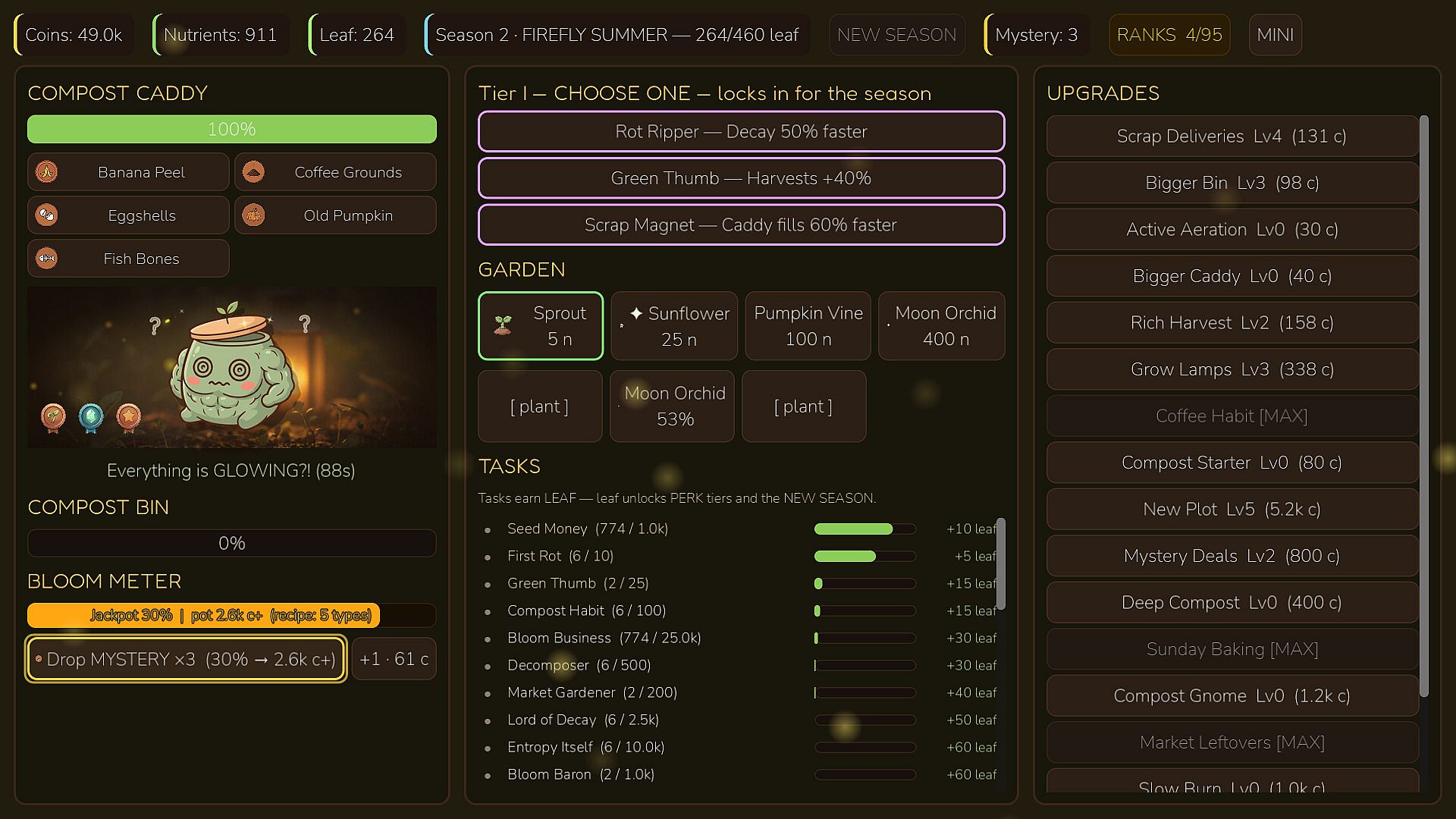The image size is (1456, 819).
Task: Click the Old Pumpkin scrap icon
Action: [253, 215]
